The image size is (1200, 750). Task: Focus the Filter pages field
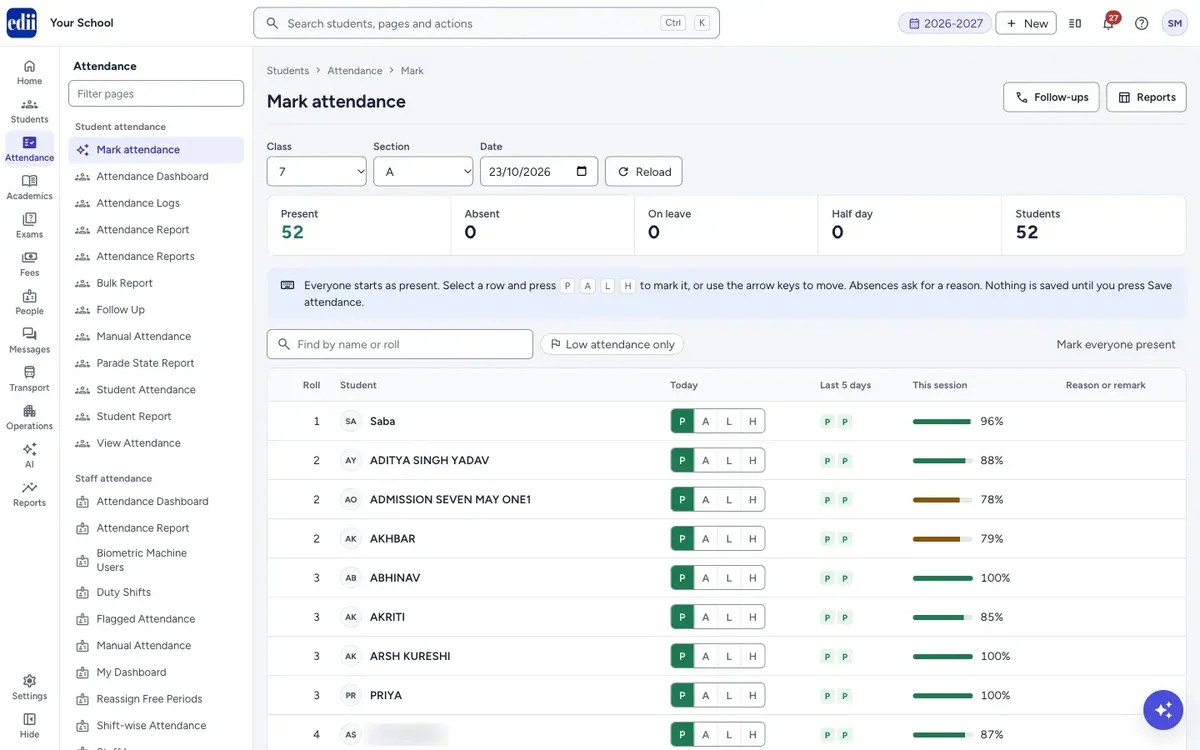[156, 93]
